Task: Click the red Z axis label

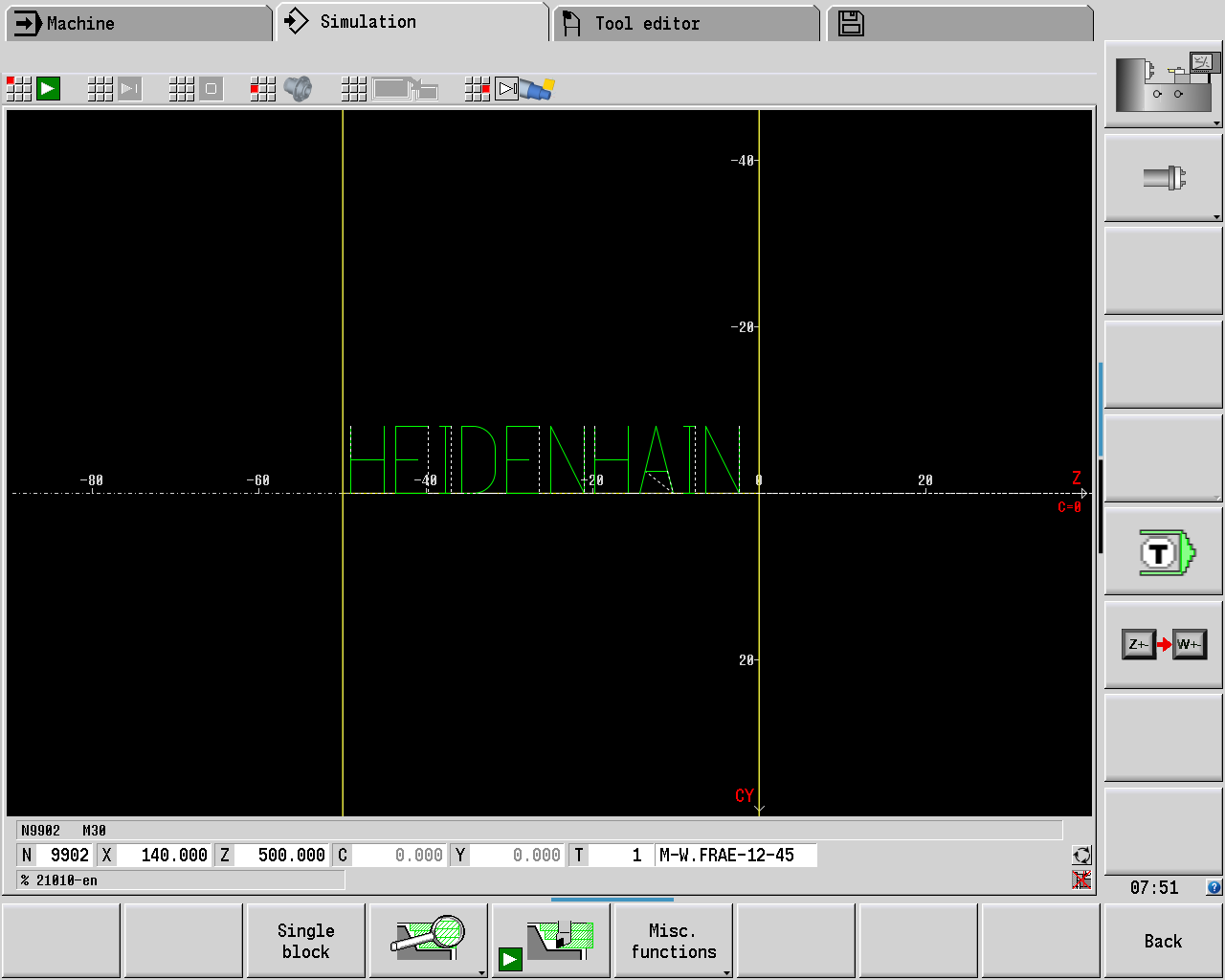Action: coord(1077,478)
